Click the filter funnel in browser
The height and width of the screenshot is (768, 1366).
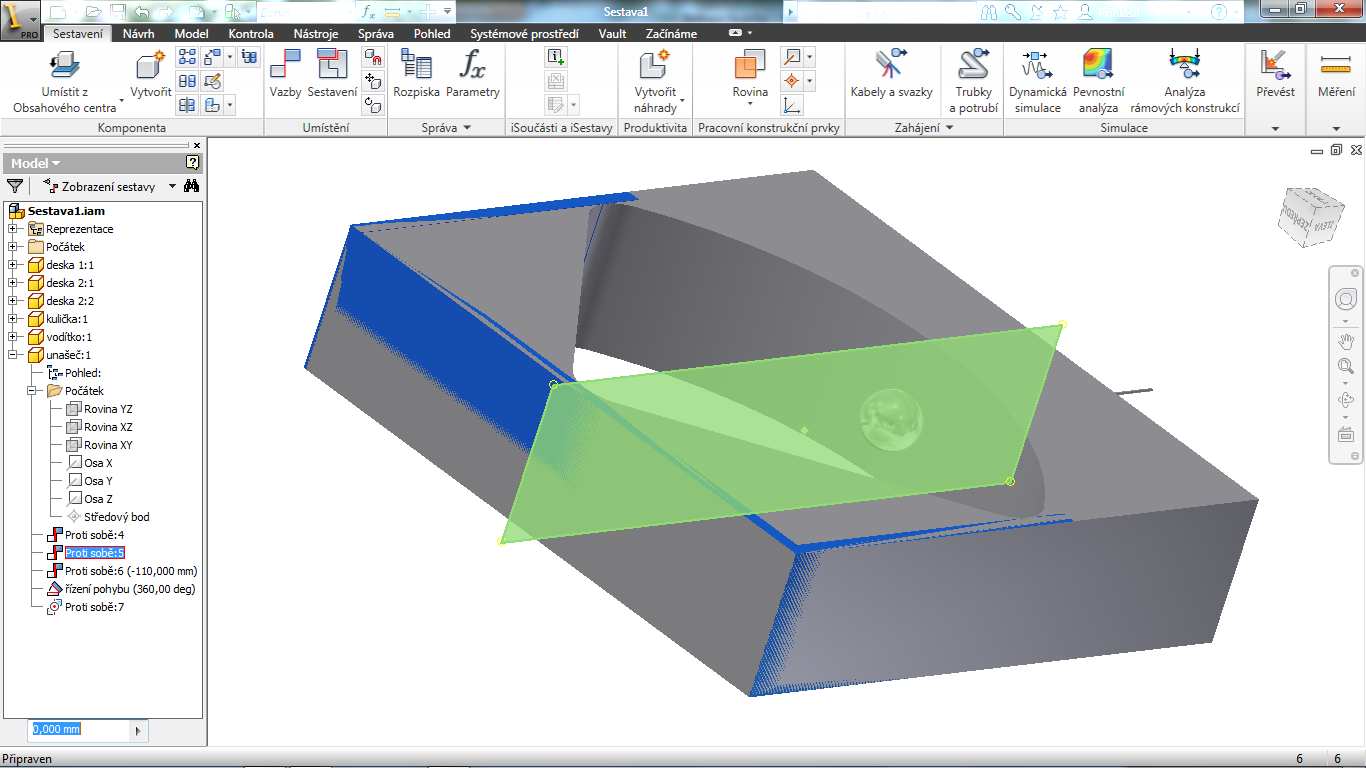[x=15, y=186]
